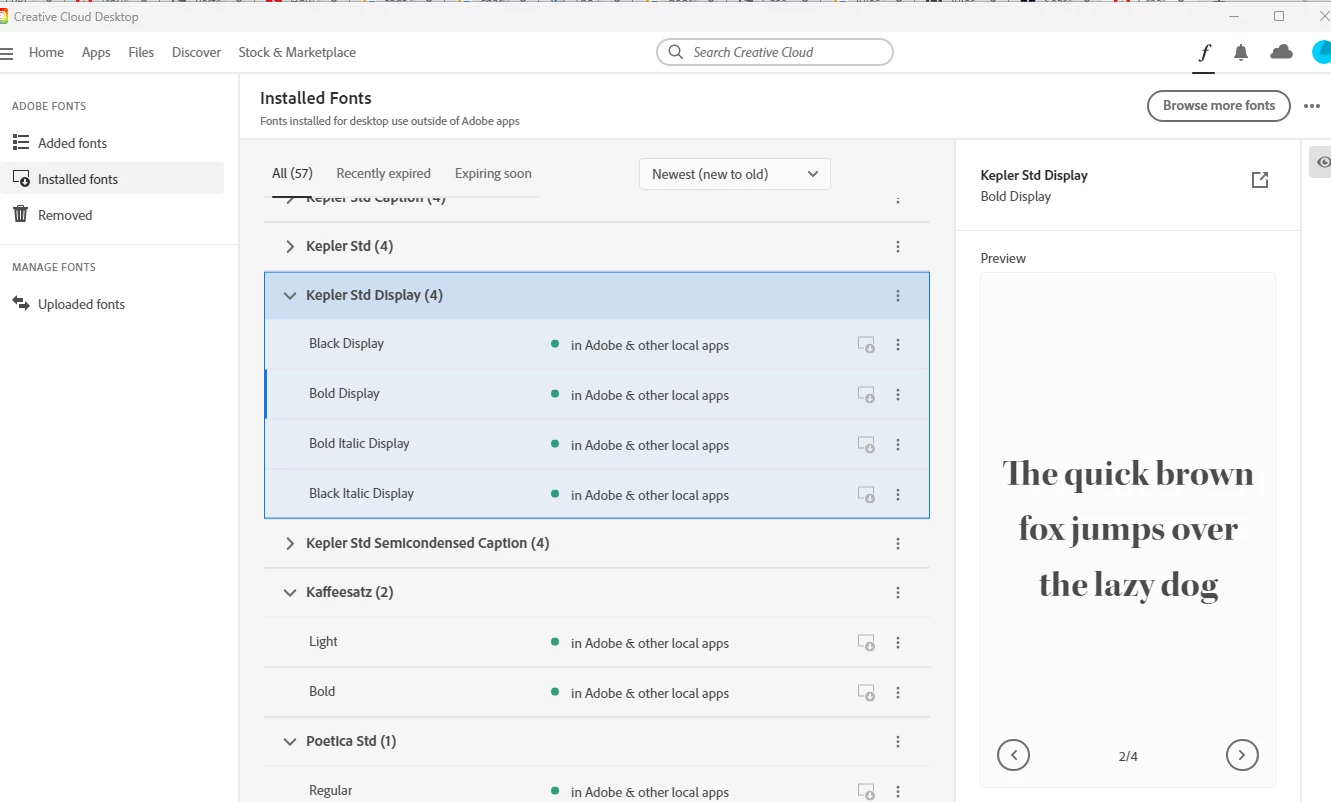1331x802 pixels.
Task: Open the hamburger menu icon
Action: [x=7, y=52]
